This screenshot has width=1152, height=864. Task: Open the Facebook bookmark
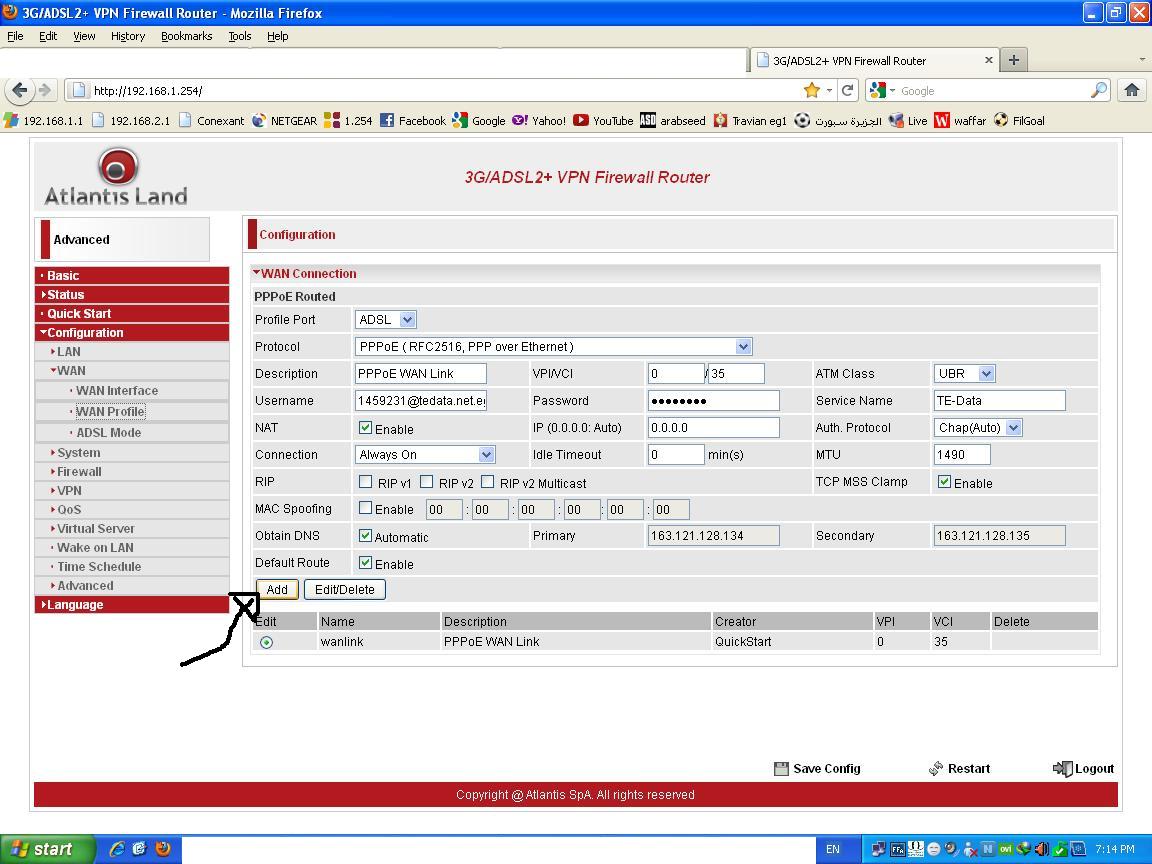click(x=413, y=120)
